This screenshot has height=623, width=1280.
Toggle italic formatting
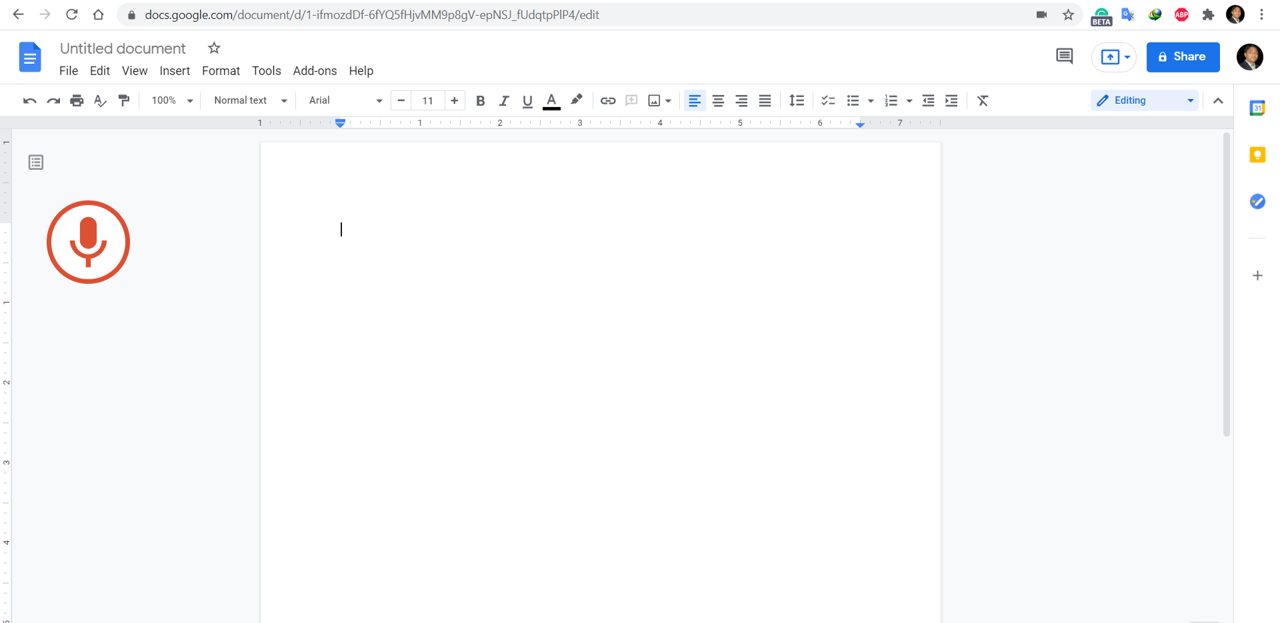point(504,101)
